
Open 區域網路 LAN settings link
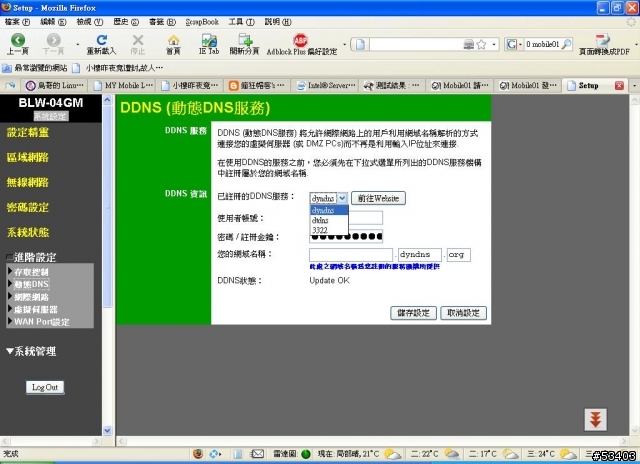(x=28, y=158)
